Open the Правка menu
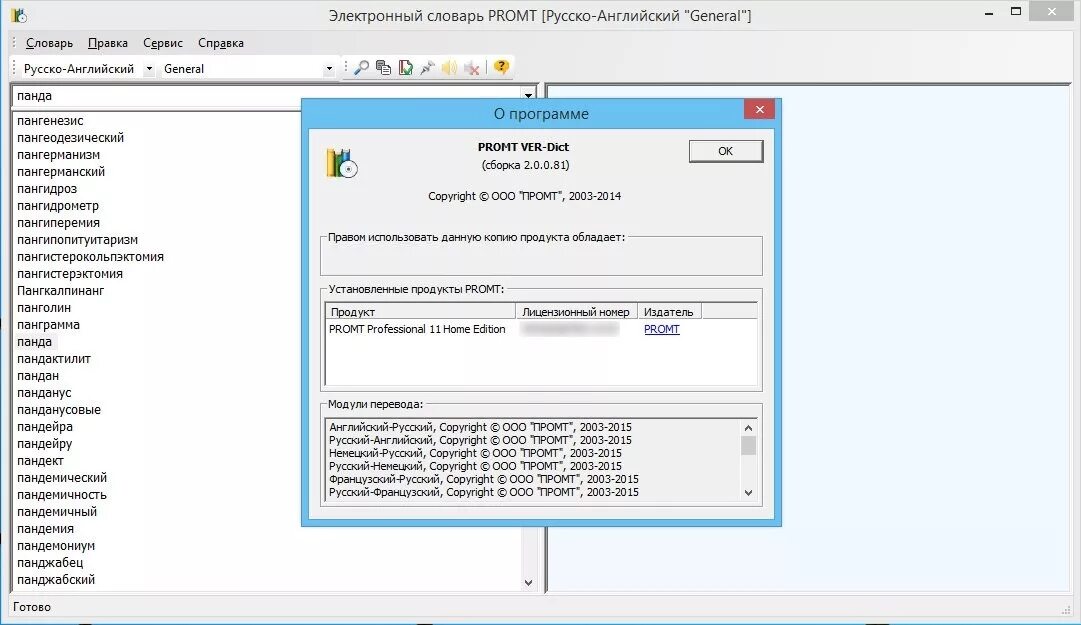Viewport: 1081px width, 625px height. click(x=108, y=43)
